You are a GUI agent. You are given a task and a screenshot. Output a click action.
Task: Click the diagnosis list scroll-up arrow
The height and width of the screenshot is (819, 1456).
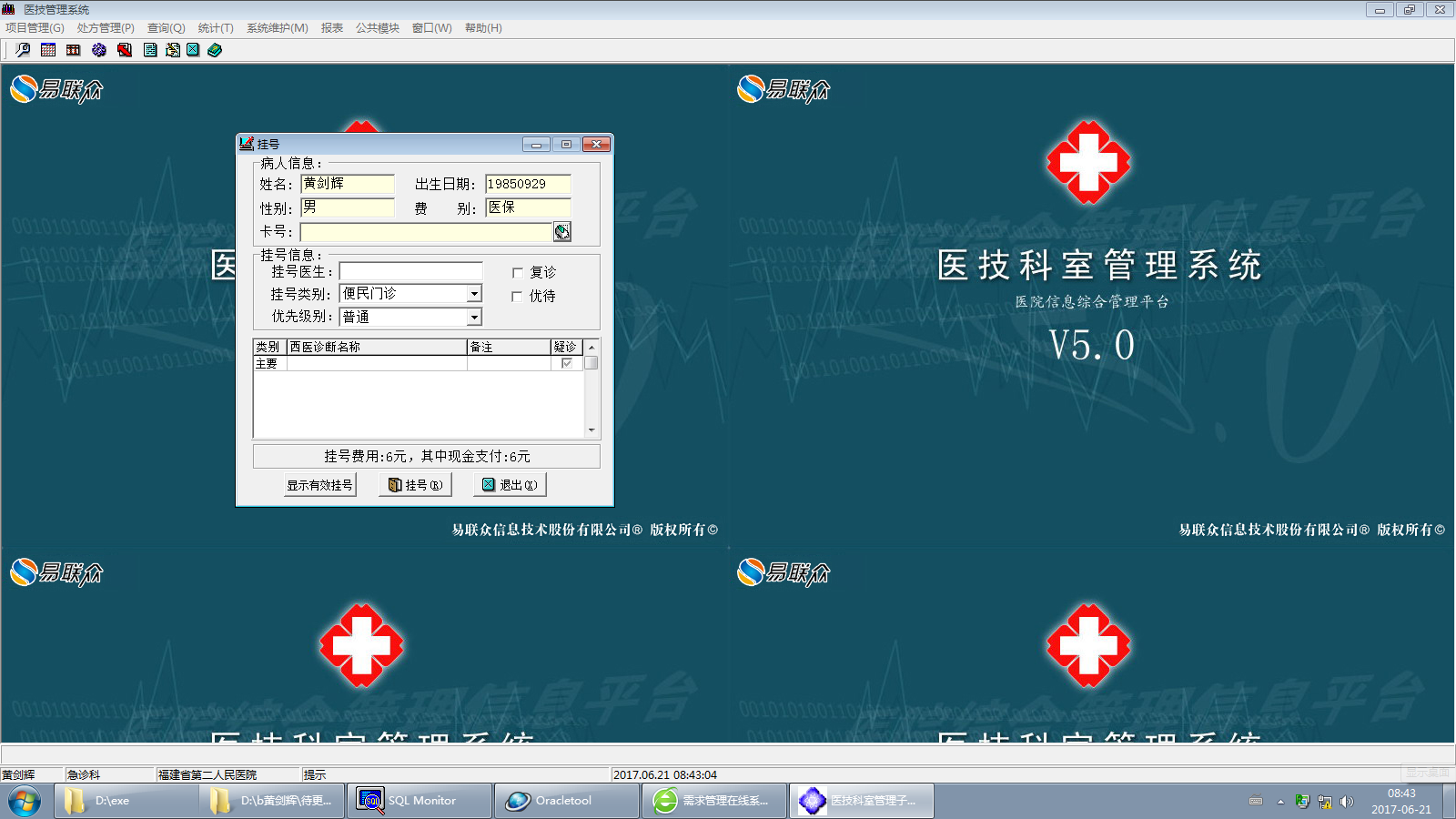[591, 347]
